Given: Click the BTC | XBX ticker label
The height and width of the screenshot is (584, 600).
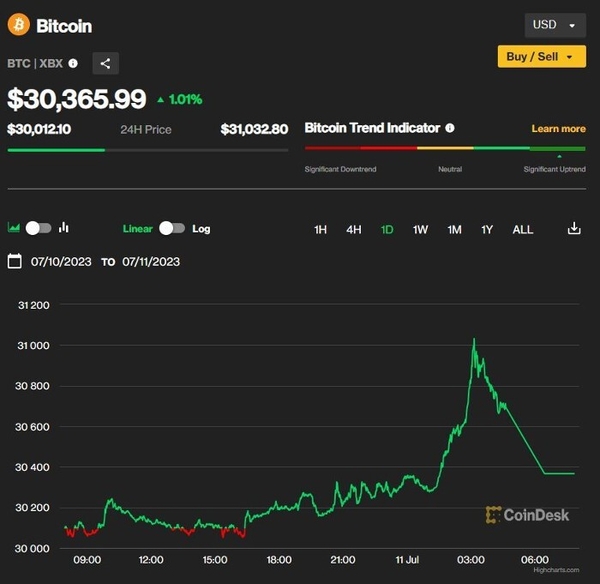Looking at the screenshot, I should pos(35,63).
